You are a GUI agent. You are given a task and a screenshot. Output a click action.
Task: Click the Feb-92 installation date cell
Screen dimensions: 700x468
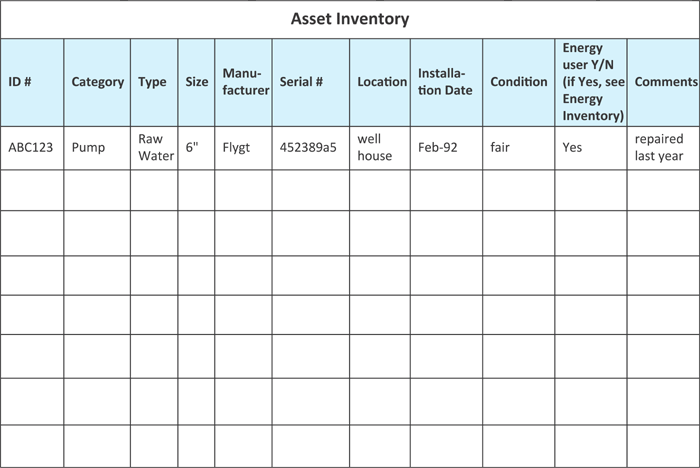(446, 148)
